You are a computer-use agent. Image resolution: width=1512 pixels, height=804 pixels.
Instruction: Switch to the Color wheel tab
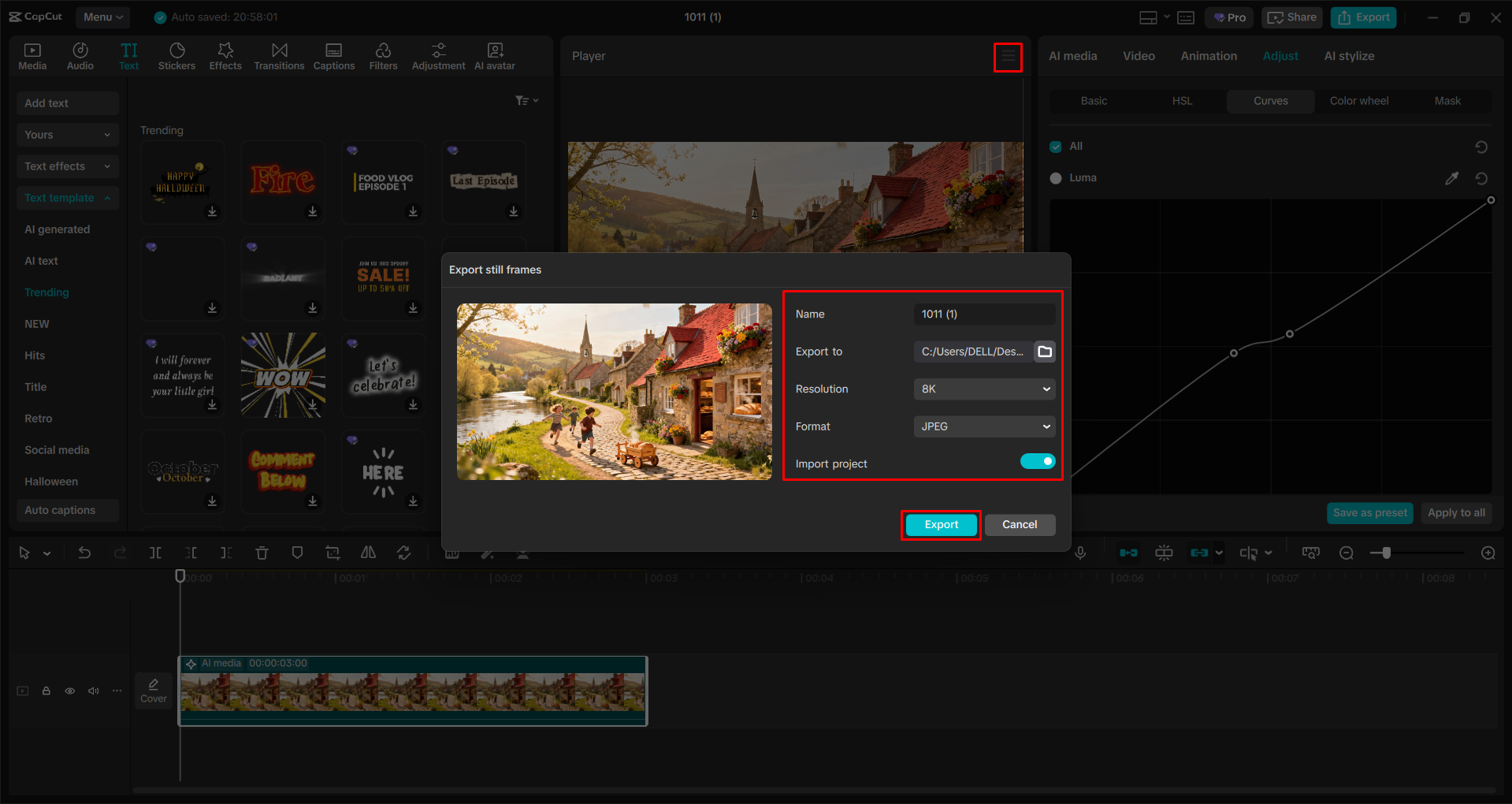pos(1358,101)
